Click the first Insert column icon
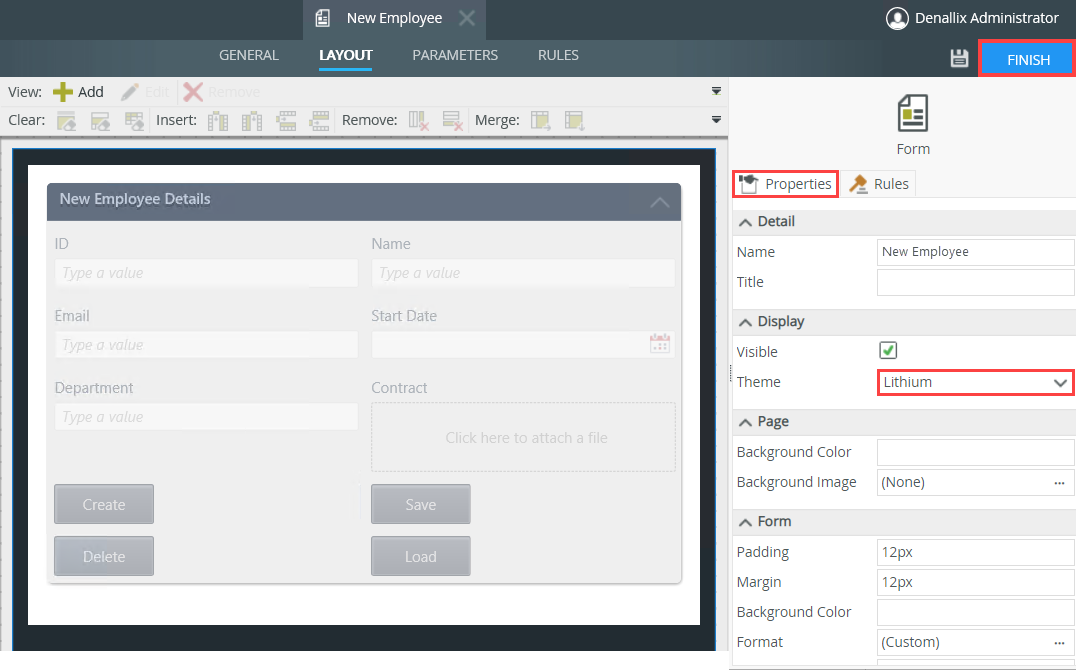 (x=218, y=121)
